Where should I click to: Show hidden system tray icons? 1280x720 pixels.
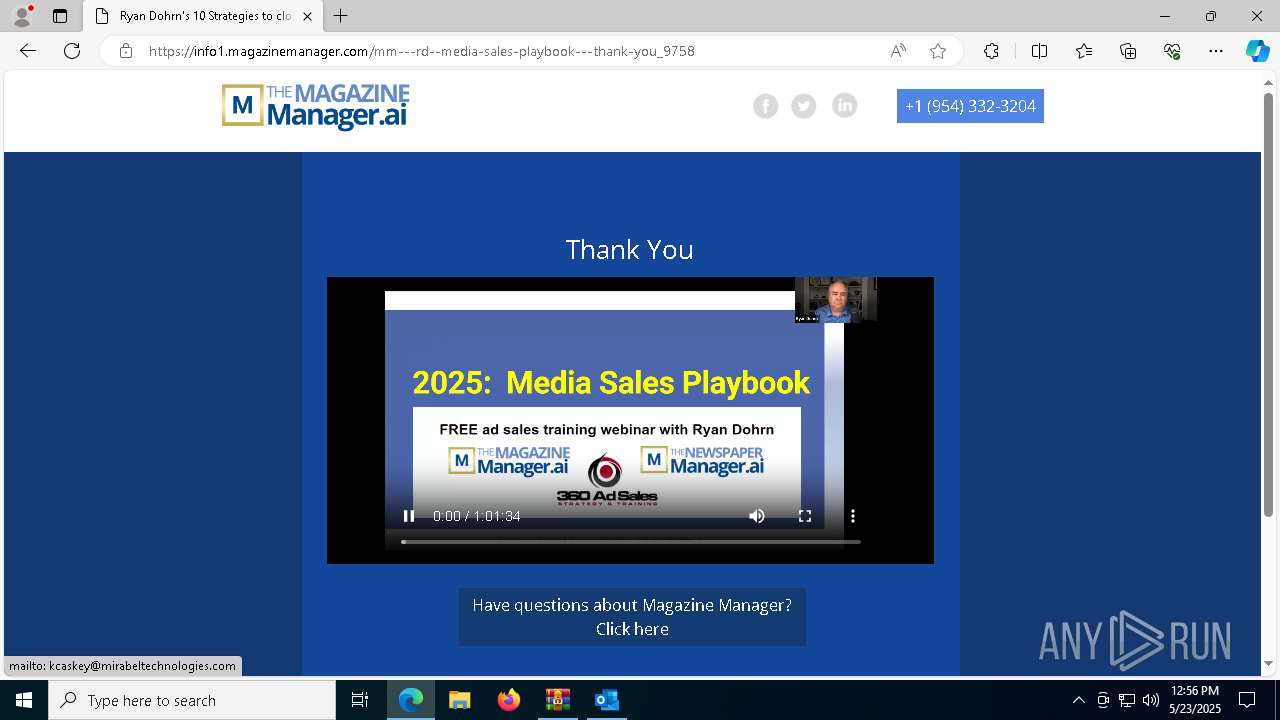point(1078,700)
